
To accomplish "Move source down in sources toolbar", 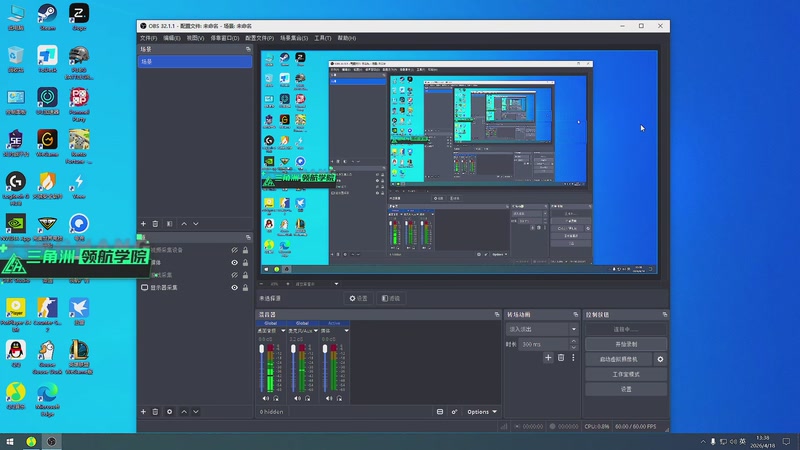I will click(x=196, y=412).
